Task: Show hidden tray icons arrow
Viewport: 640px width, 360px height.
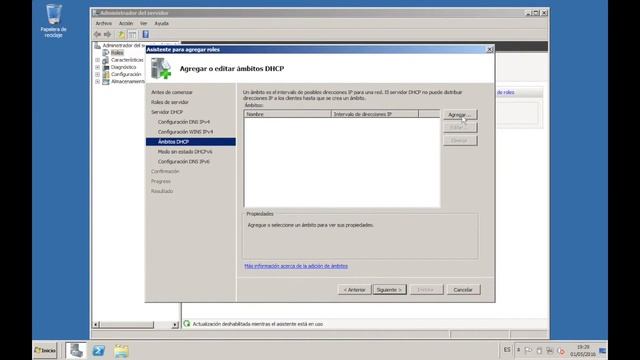Action: [x=518, y=350]
